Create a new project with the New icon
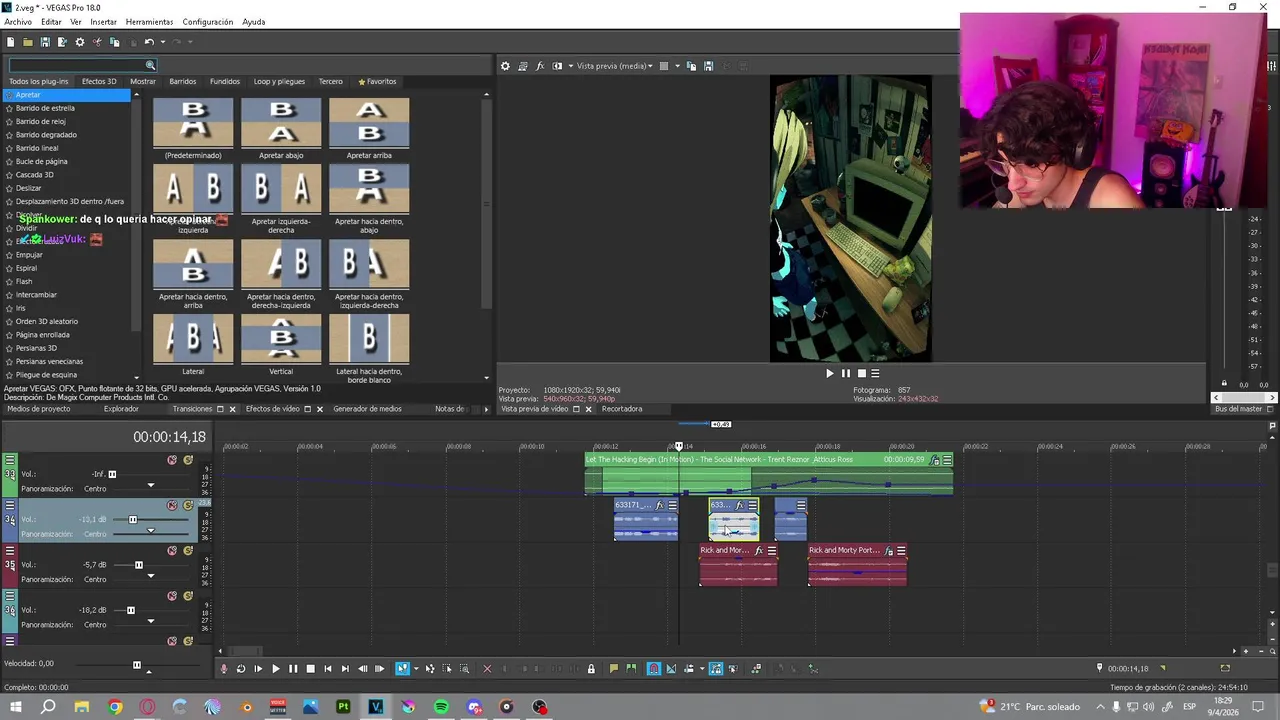The width and height of the screenshot is (1280, 720). tap(10, 42)
